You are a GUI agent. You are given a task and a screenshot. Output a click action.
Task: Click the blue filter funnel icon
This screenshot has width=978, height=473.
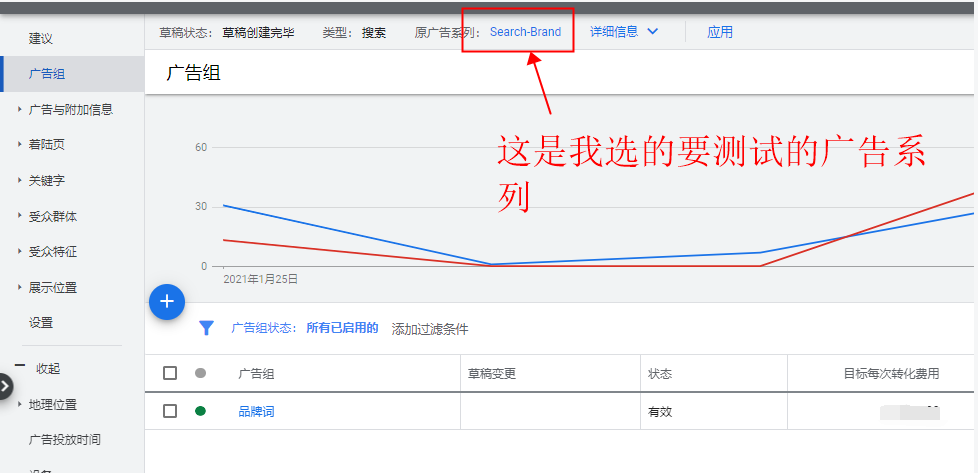(x=207, y=328)
